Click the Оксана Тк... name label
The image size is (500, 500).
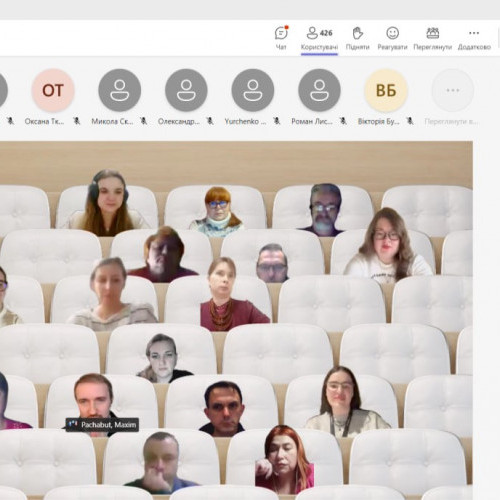[x=44, y=121]
